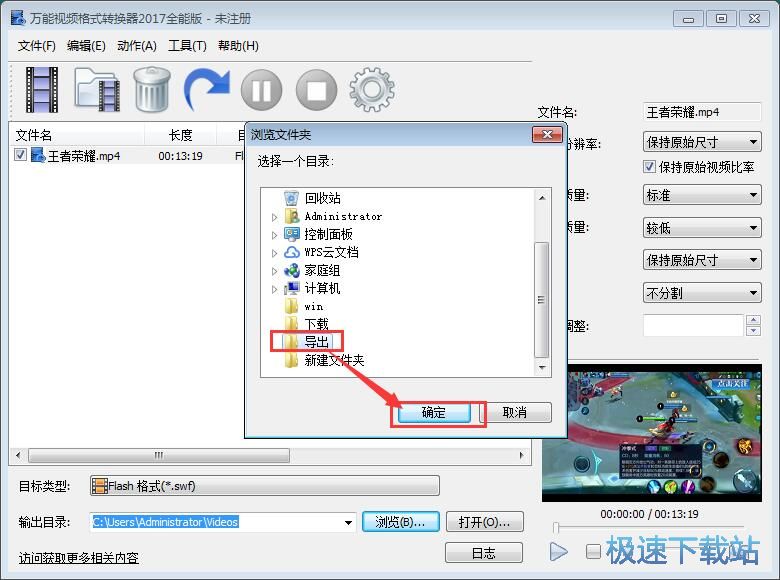Decrease the adjustment spinner value
Viewport: 780px width, 580px height.
pos(754,331)
